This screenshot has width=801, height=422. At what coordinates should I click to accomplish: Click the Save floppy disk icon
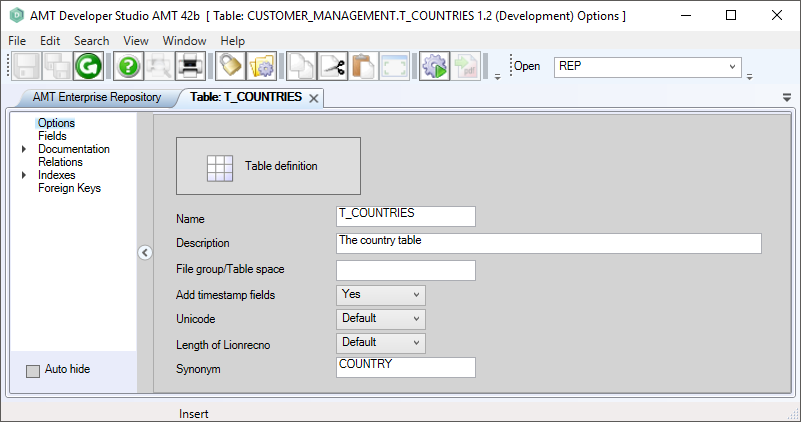click(x=26, y=66)
